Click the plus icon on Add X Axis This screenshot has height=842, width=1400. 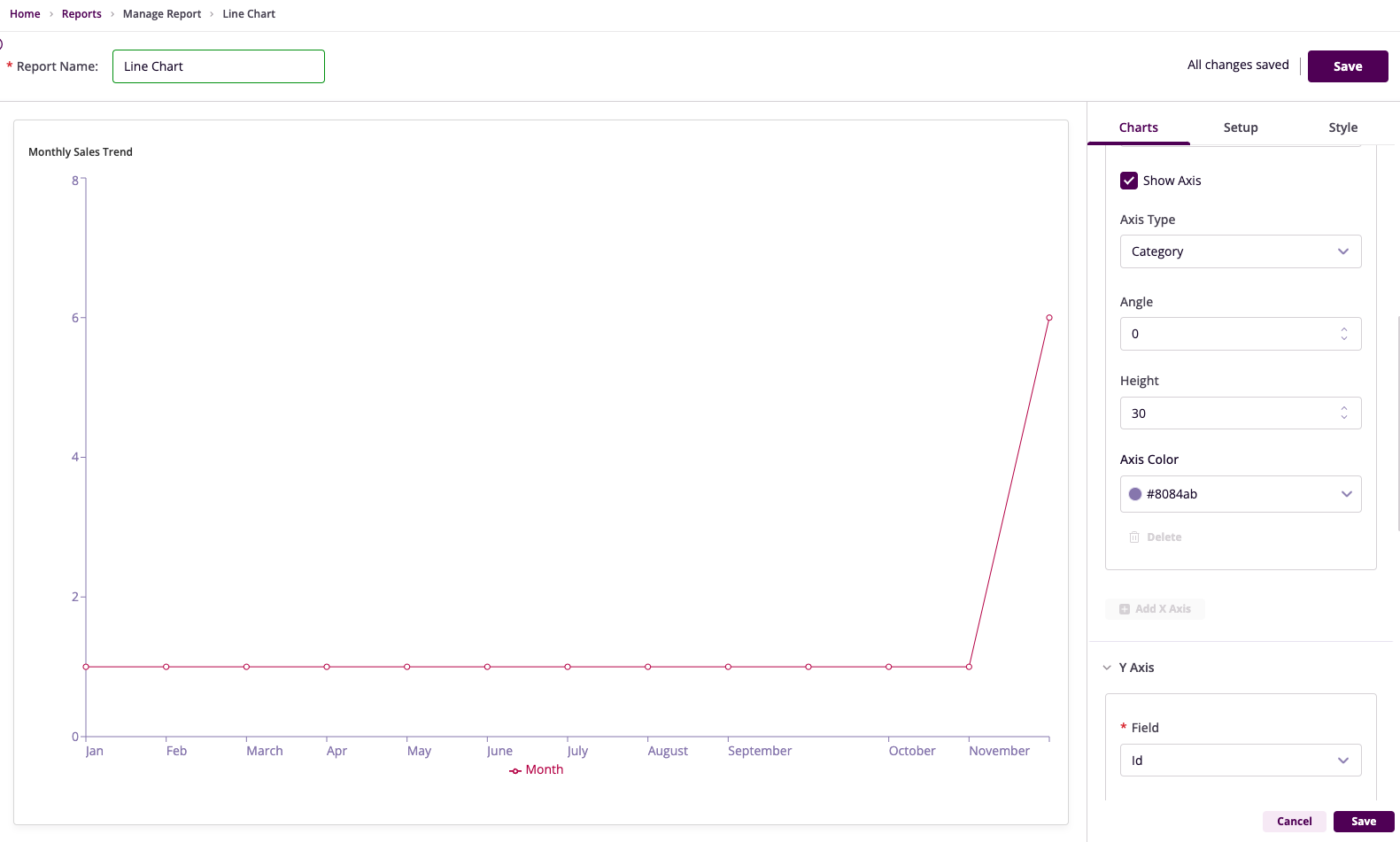pyautogui.click(x=1125, y=609)
